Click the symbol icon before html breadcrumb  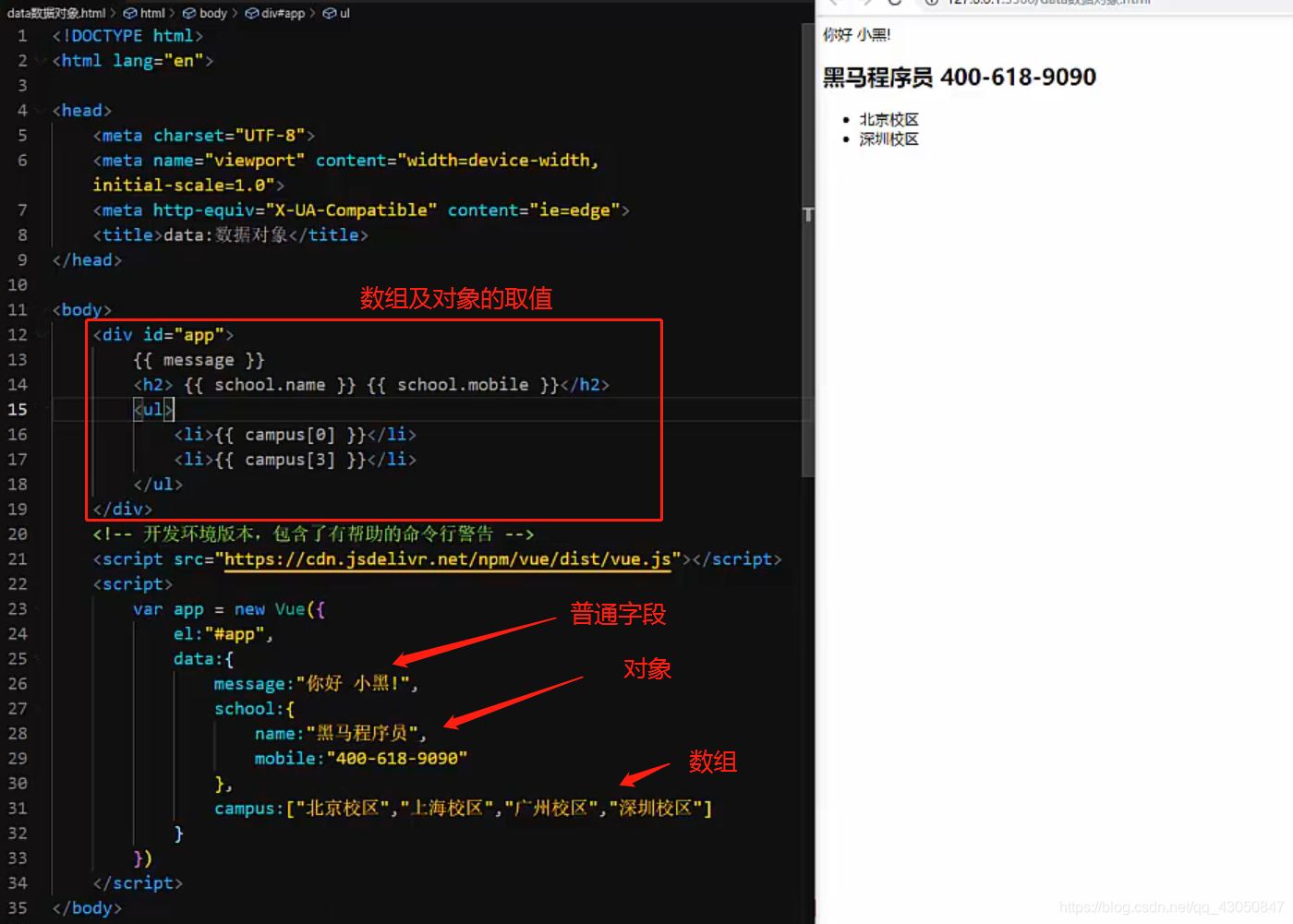click(x=130, y=13)
